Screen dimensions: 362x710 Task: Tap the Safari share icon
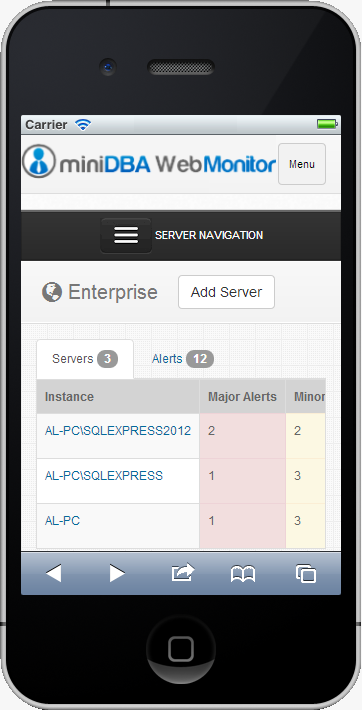(x=183, y=573)
